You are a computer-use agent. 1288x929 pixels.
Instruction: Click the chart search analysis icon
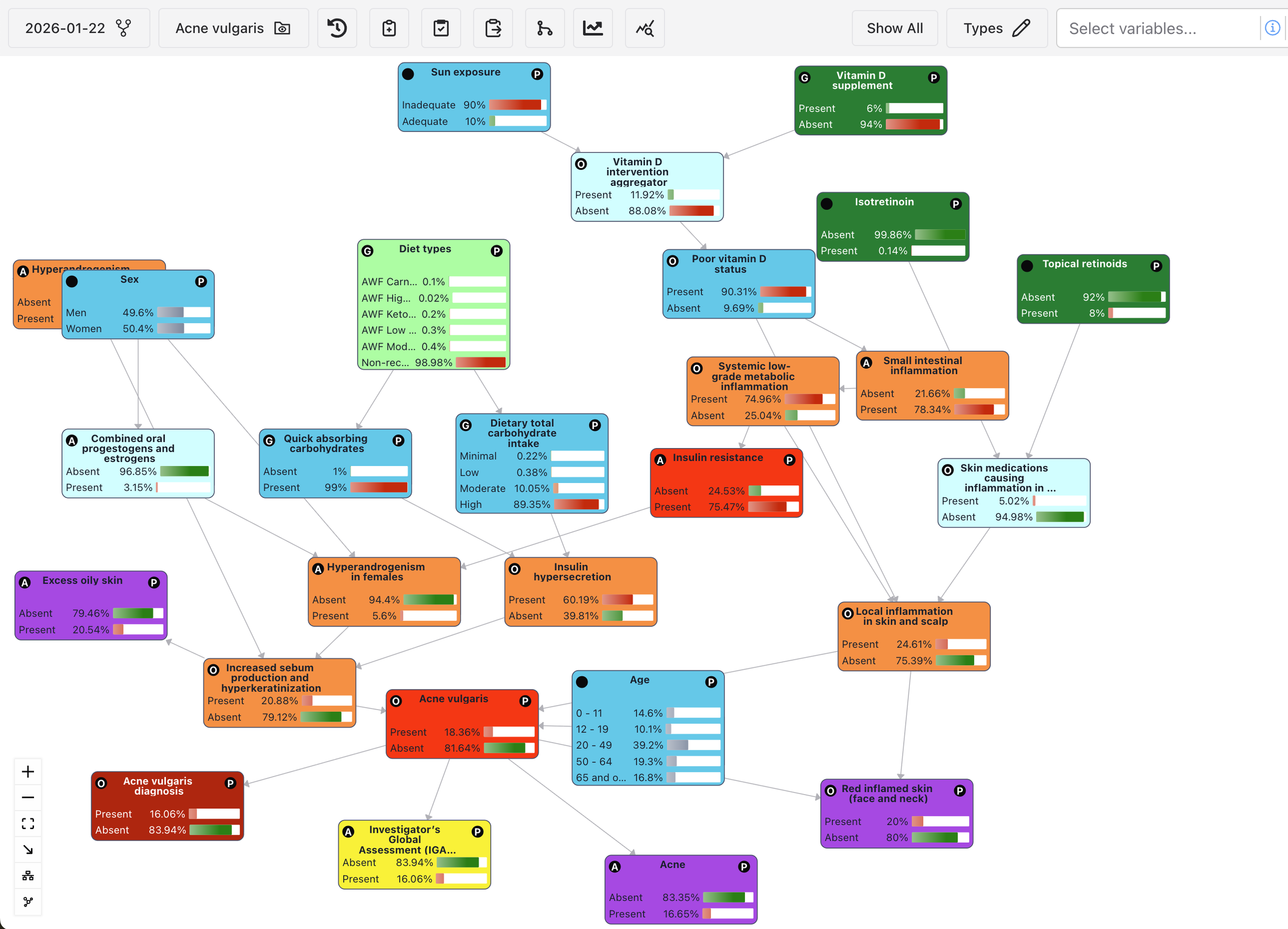[645, 28]
